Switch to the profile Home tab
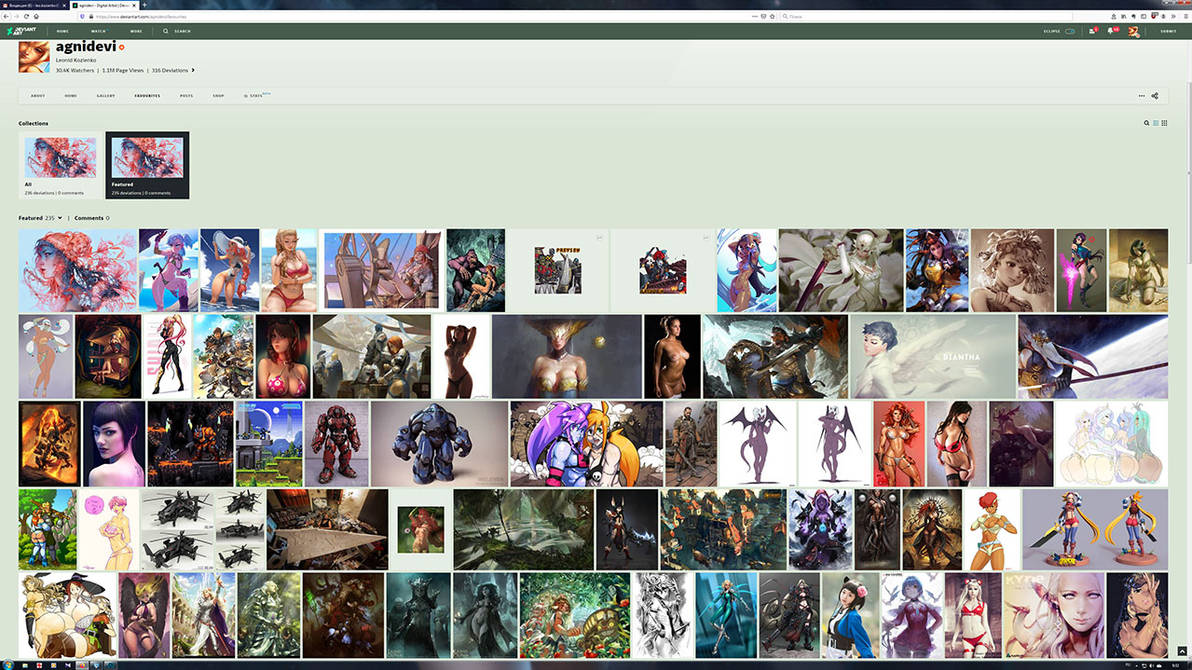Image resolution: width=1192 pixels, height=670 pixels. [71, 96]
